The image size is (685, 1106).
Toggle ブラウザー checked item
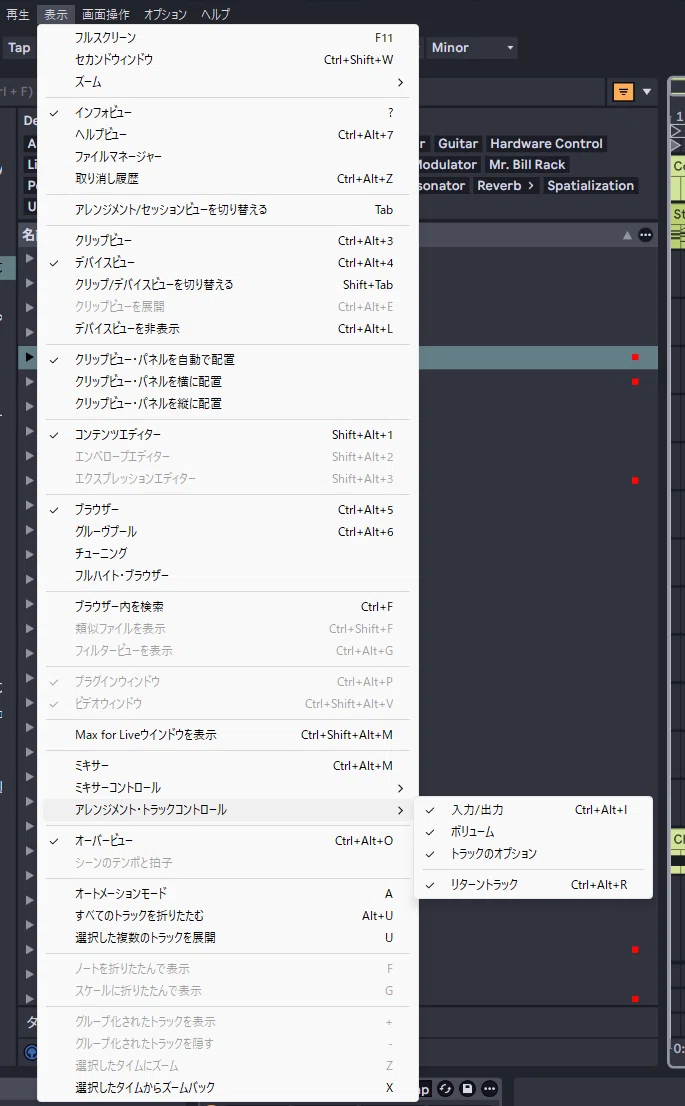click(226, 509)
